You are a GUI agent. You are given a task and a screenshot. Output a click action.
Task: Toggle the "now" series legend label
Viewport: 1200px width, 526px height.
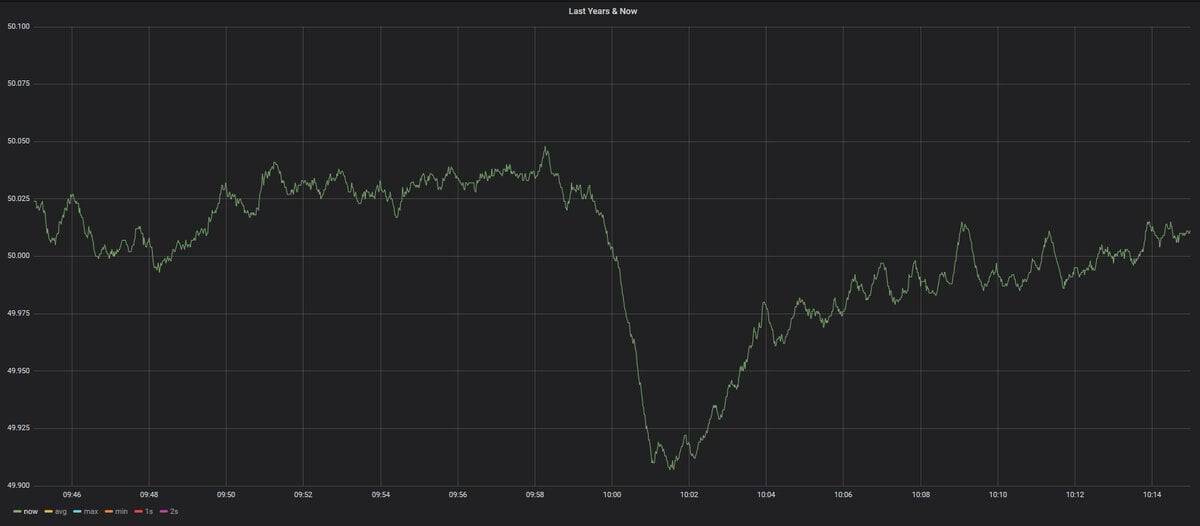30,511
